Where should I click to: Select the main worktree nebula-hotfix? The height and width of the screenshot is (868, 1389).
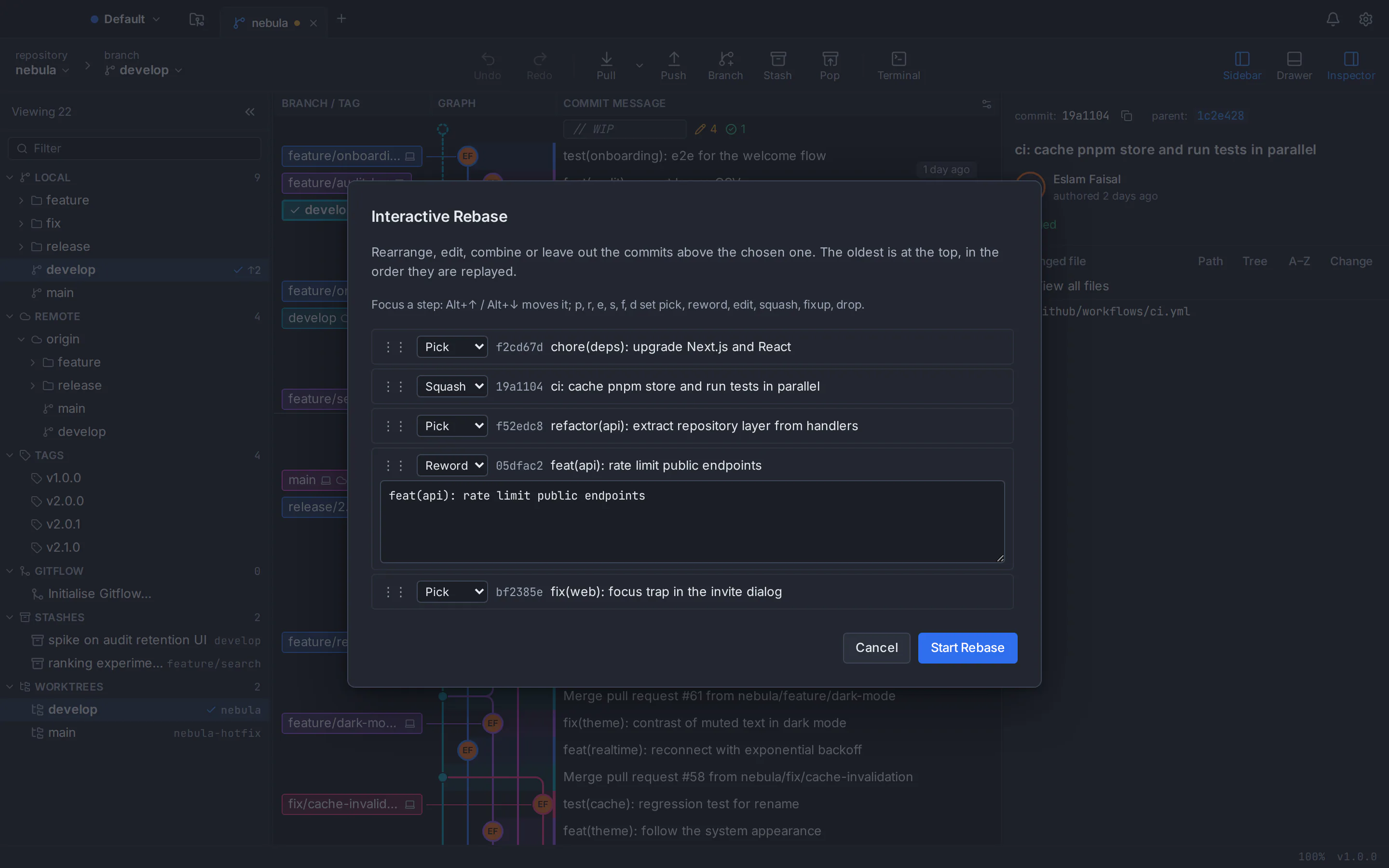coord(135,733)
